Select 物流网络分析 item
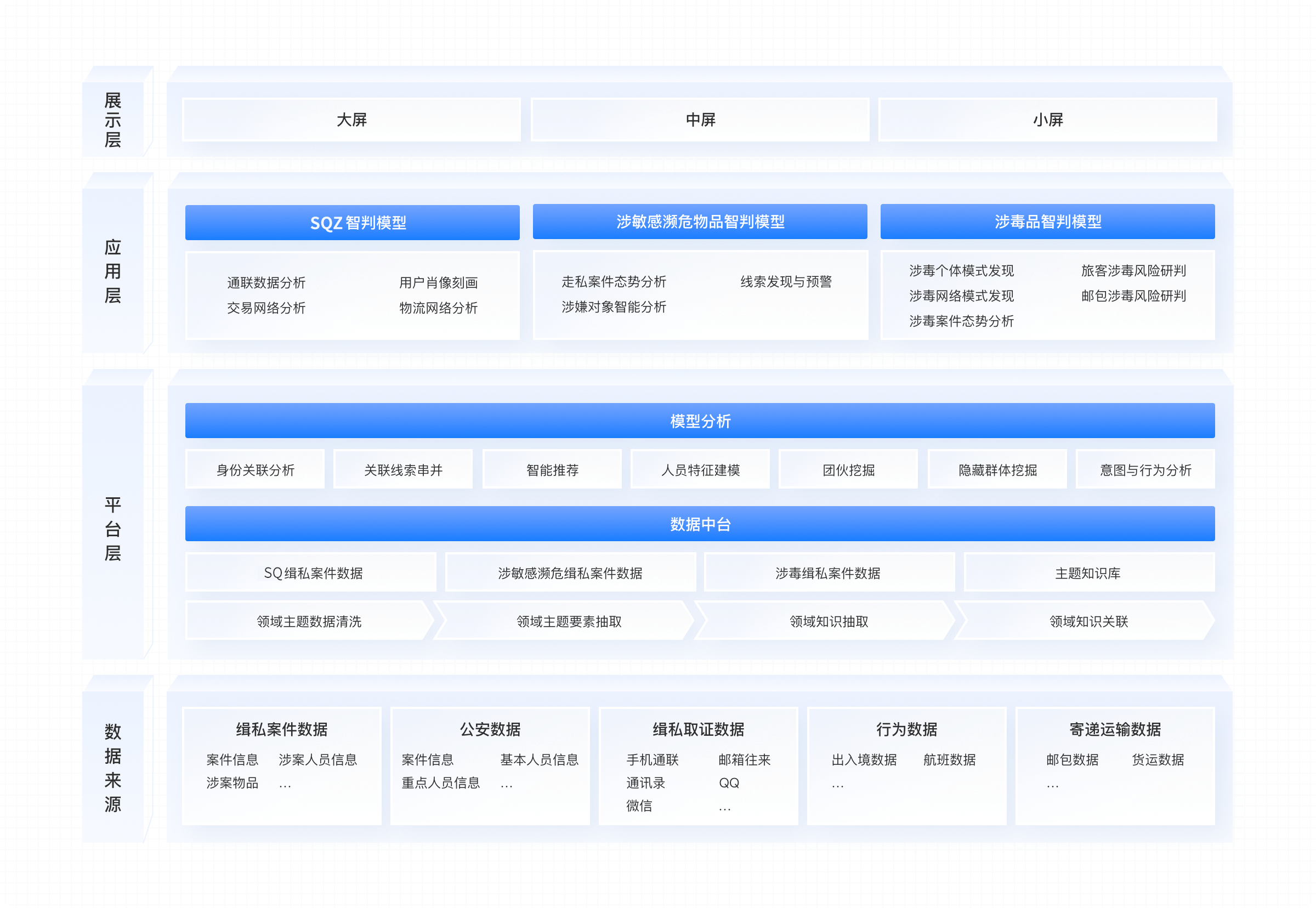This screenshot has width=1316, height=908. click(438, 308)
